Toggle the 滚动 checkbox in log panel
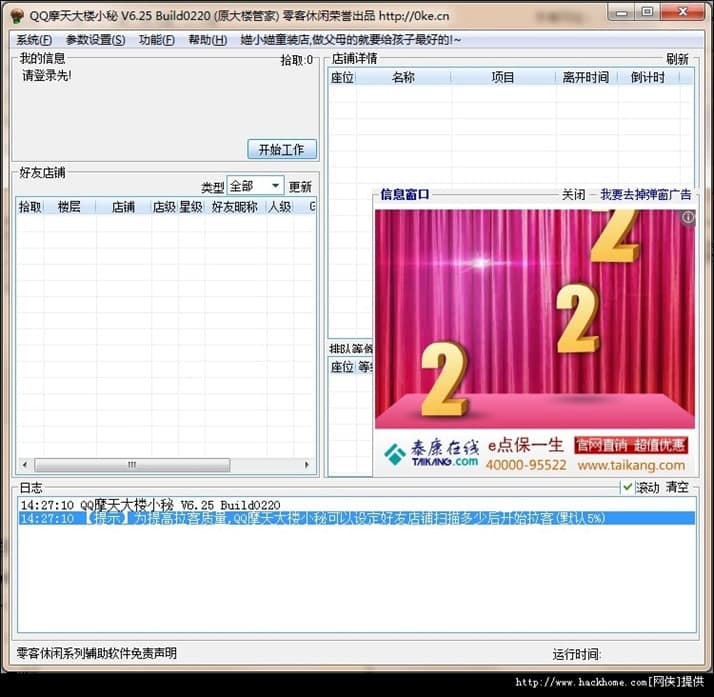Screen dimensions: 714x697 627,487
